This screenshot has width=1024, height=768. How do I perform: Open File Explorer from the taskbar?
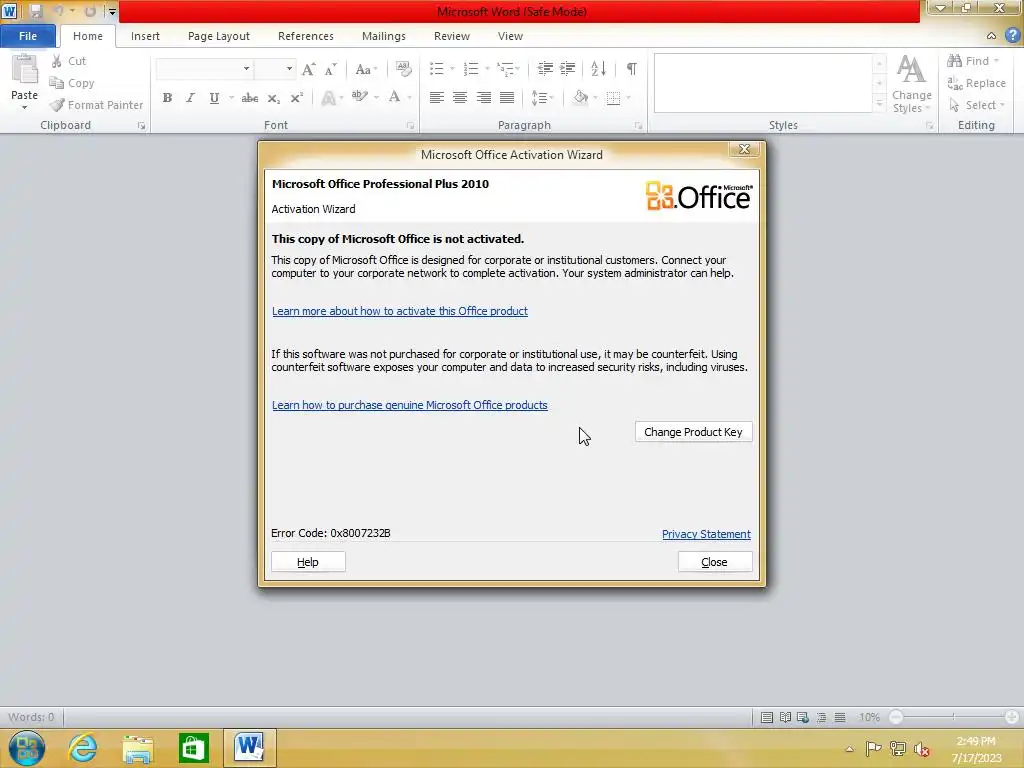click(138, 748)
